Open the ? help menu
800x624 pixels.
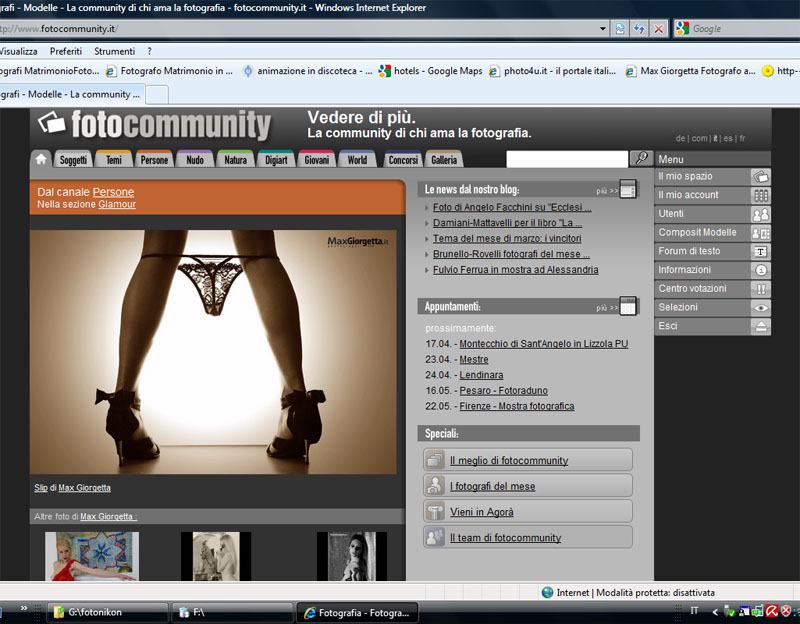(149, 51)
